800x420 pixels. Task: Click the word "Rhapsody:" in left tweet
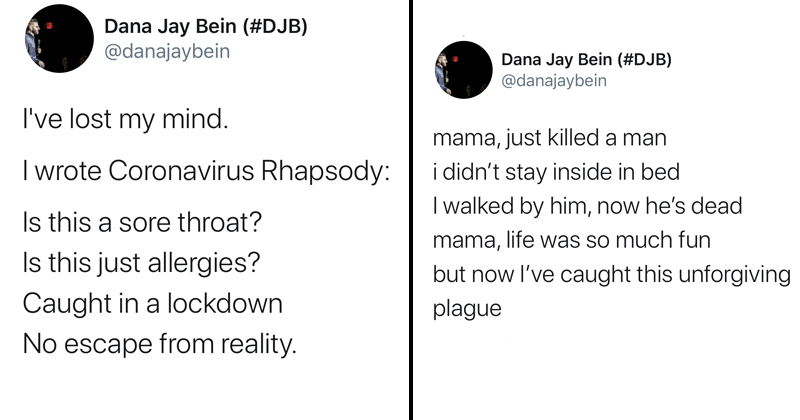point(326,171)
